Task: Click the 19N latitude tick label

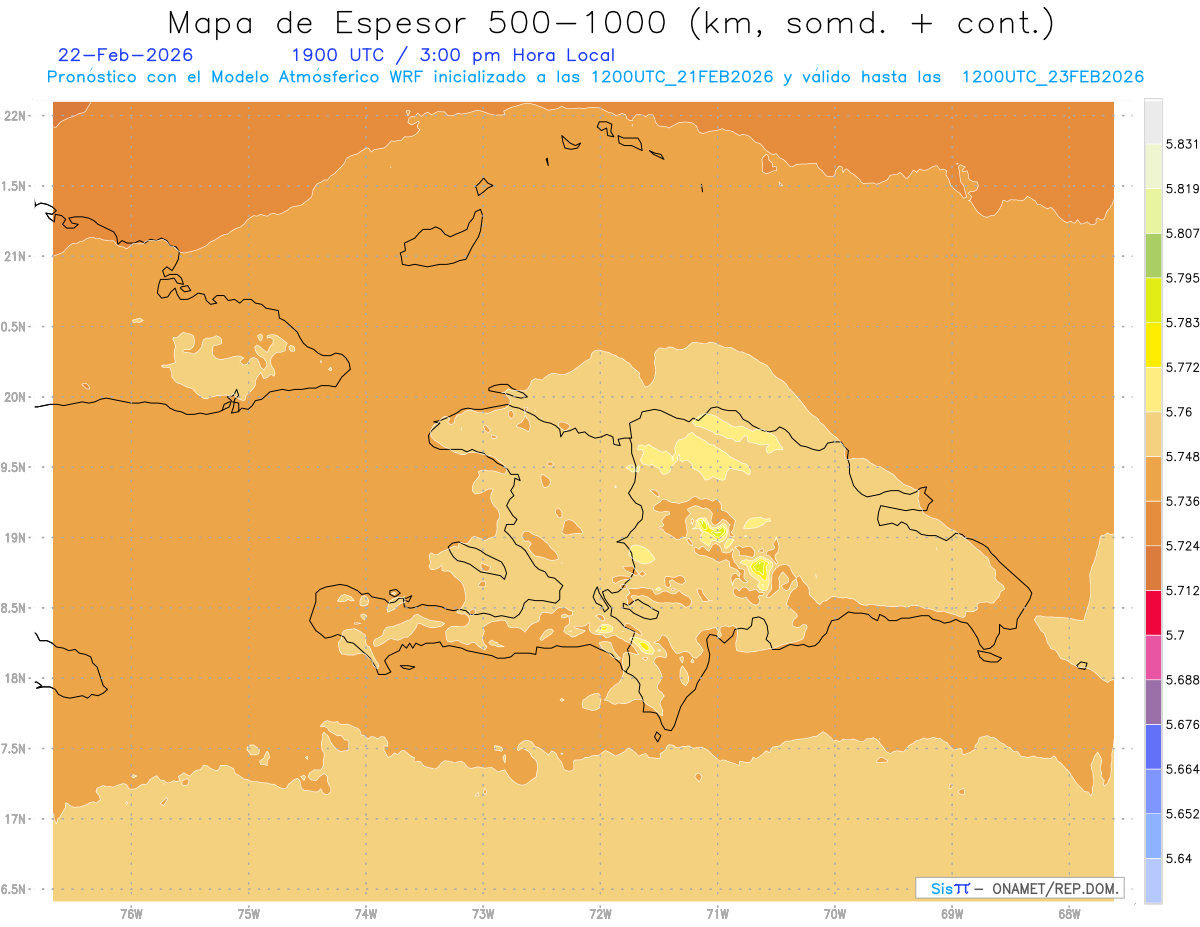Action: [17, 538]
